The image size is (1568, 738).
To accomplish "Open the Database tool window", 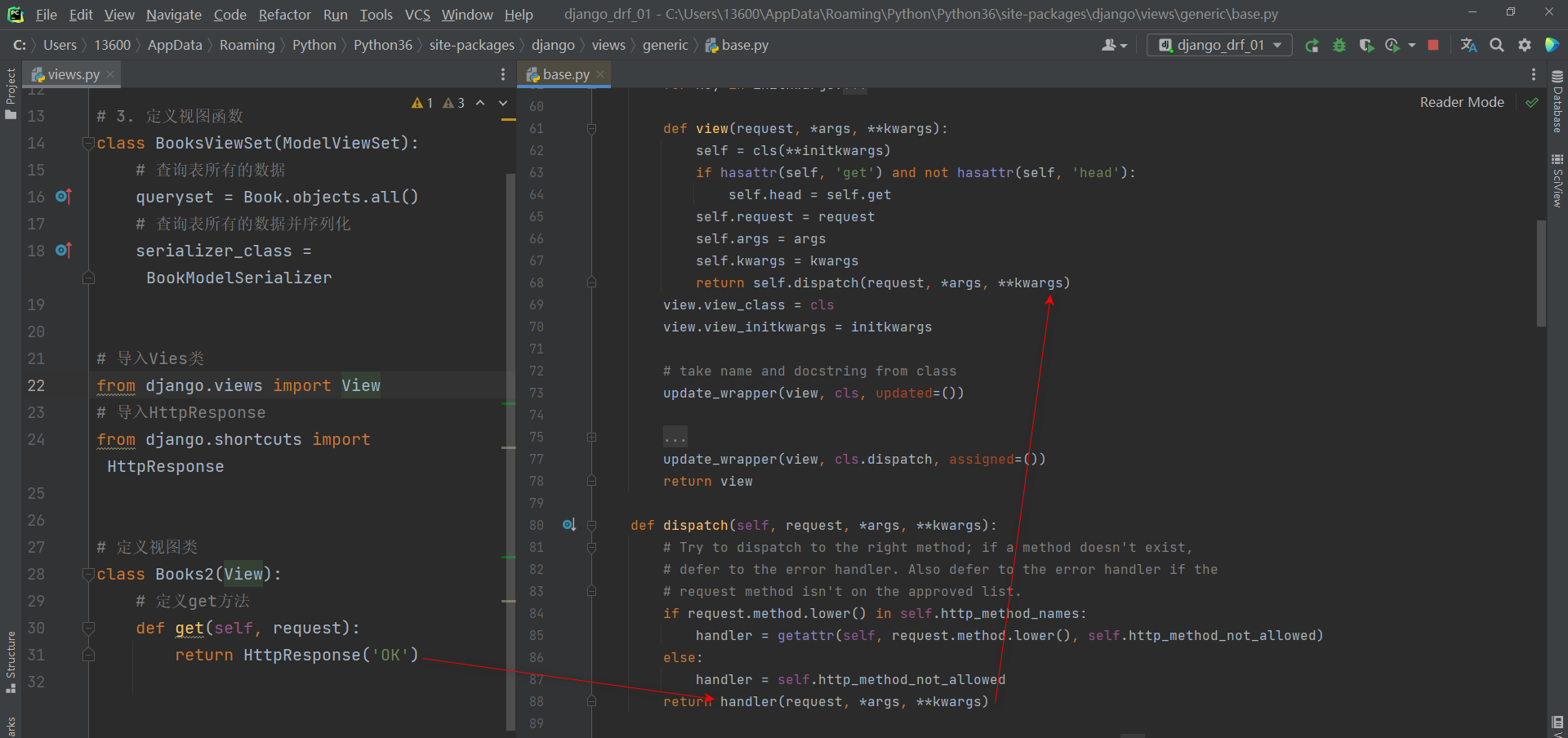I will pos(1557,102).
